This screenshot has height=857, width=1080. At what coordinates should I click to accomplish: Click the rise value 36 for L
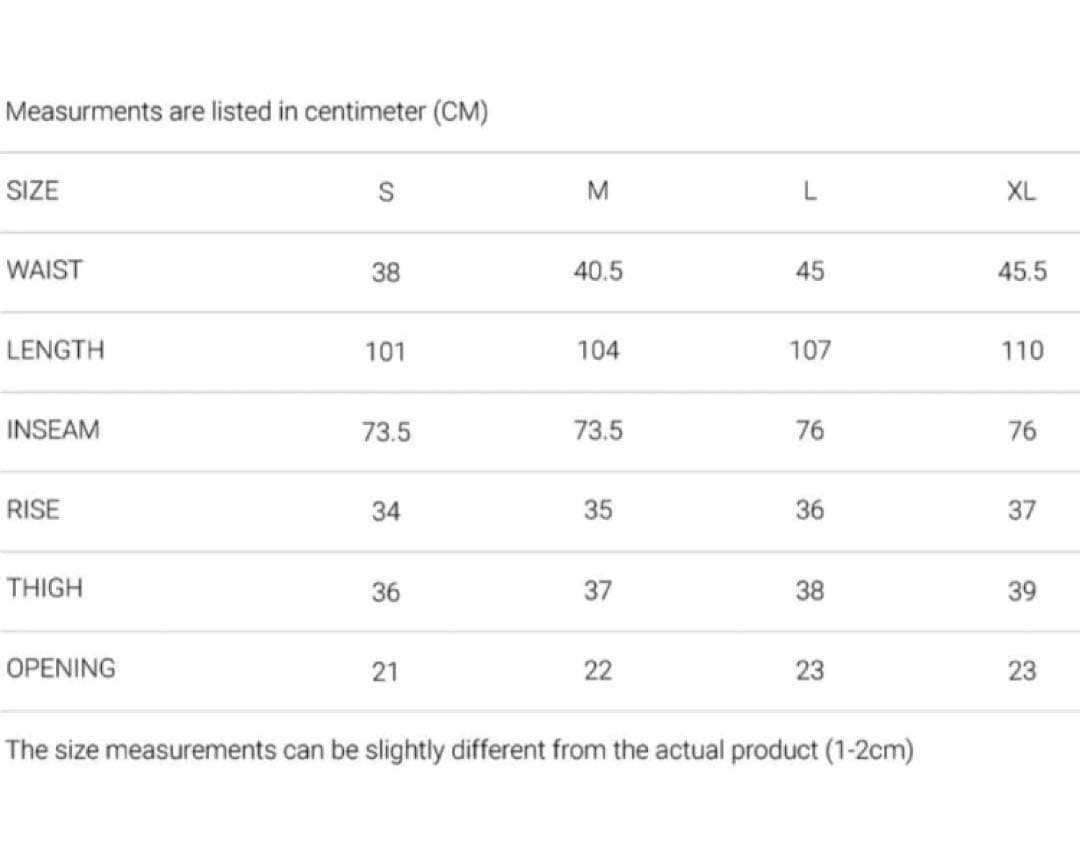pyautogui.click(x=810, y=511)
